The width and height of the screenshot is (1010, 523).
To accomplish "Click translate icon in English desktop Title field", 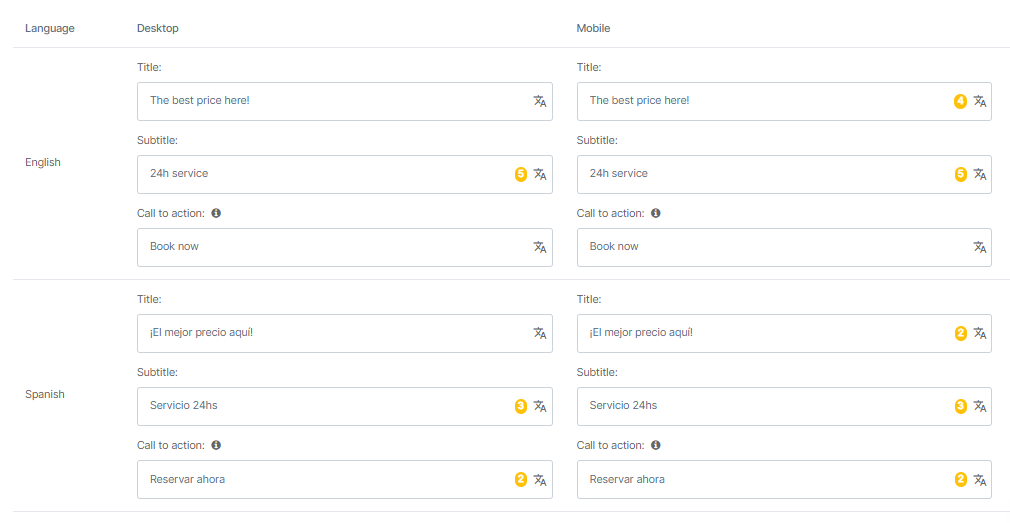I will [540, 101].
